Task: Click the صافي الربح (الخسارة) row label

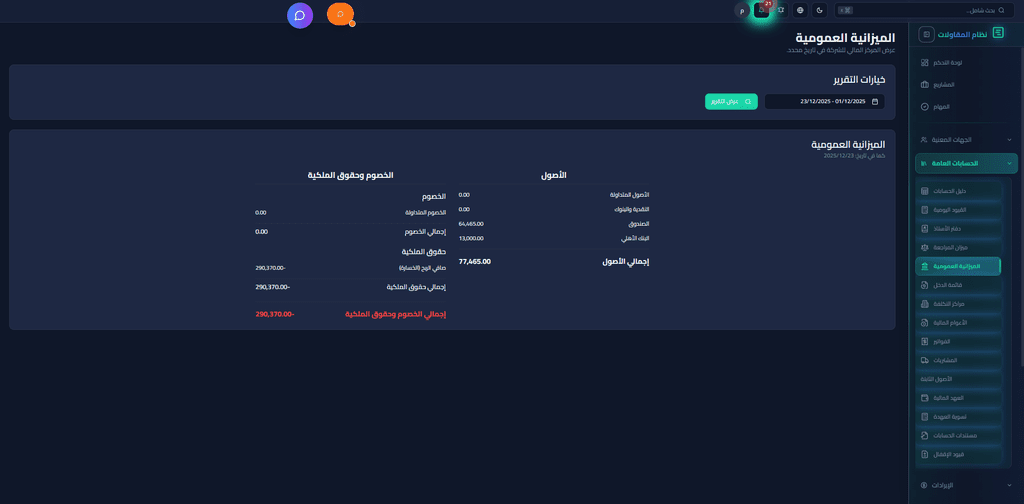Action: pyautogui.click(x=423, y=268)
